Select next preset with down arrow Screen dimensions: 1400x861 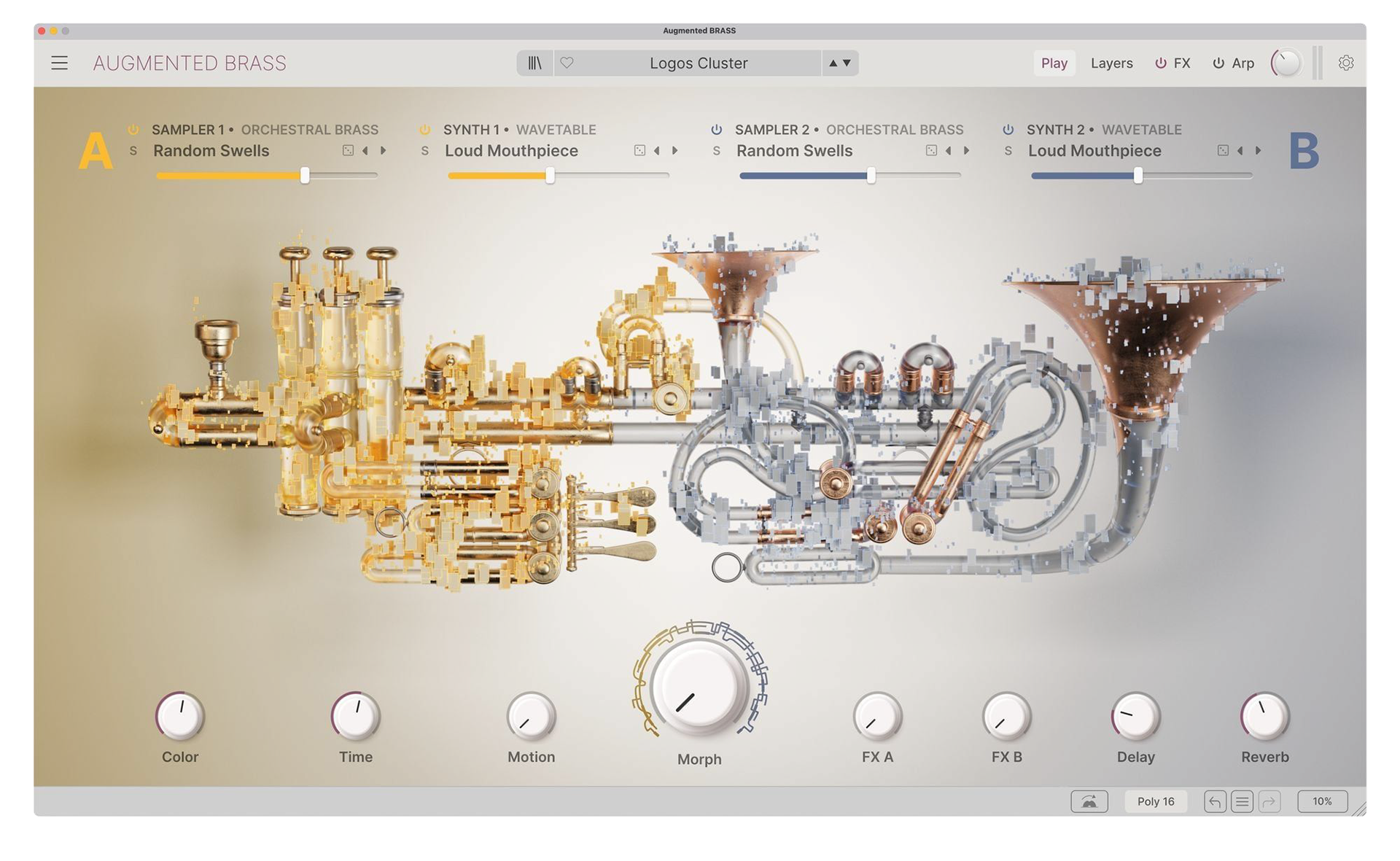[x=847, y=63]
